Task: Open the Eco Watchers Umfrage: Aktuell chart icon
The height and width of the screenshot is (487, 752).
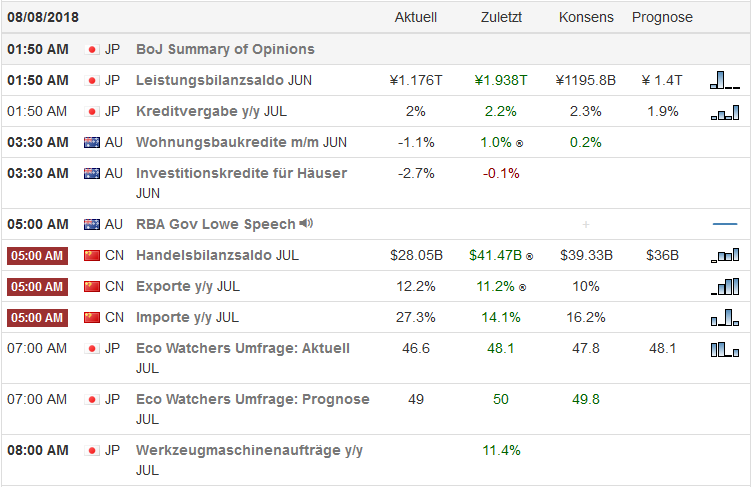Action: (725, 349)
